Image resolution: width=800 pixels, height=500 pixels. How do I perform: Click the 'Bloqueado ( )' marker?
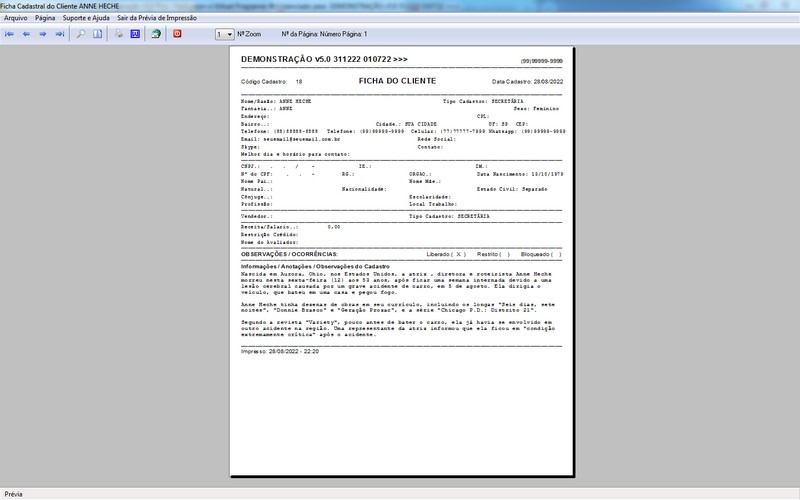point(541,254)
